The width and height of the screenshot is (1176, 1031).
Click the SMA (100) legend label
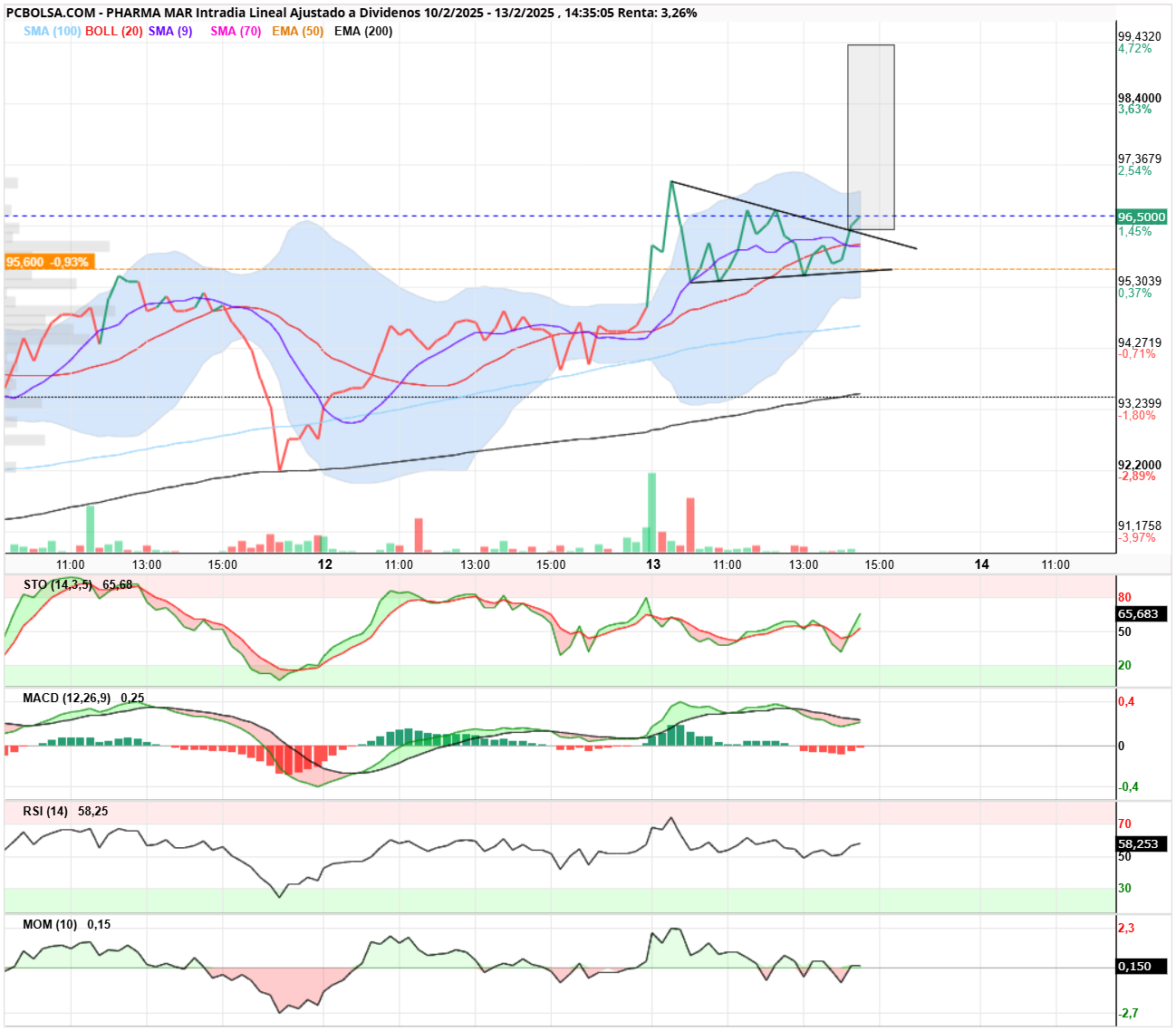pyautogui.click(x=52, y=31)
